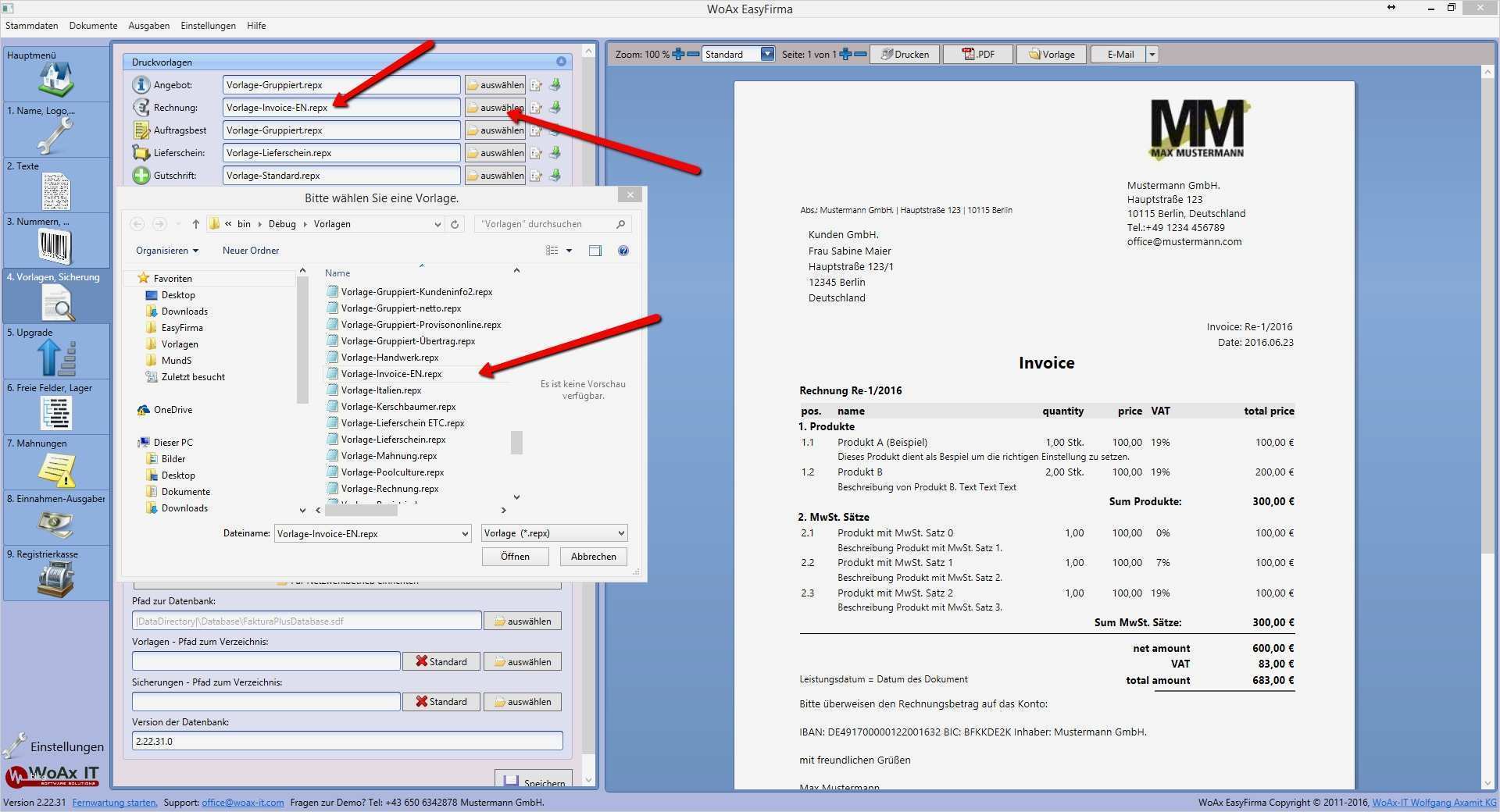Expand the address bar path history dropdown
The height and width of the screenshot is (812, 1500).
pos(437,224)
